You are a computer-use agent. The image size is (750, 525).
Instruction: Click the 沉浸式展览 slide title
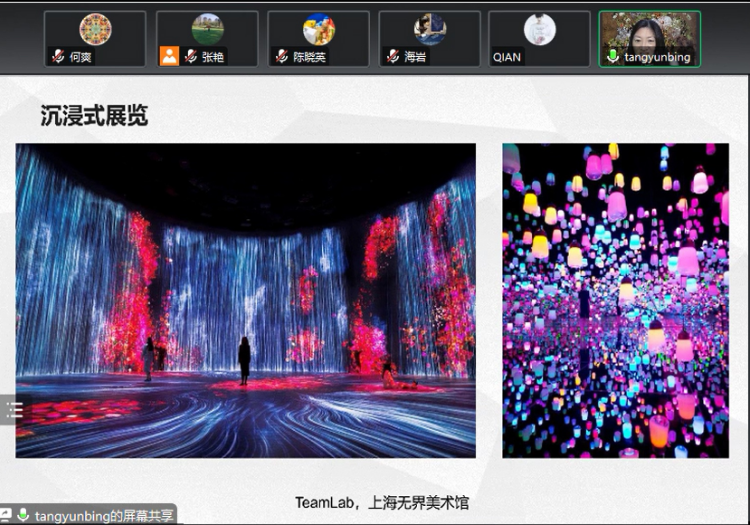94,116
